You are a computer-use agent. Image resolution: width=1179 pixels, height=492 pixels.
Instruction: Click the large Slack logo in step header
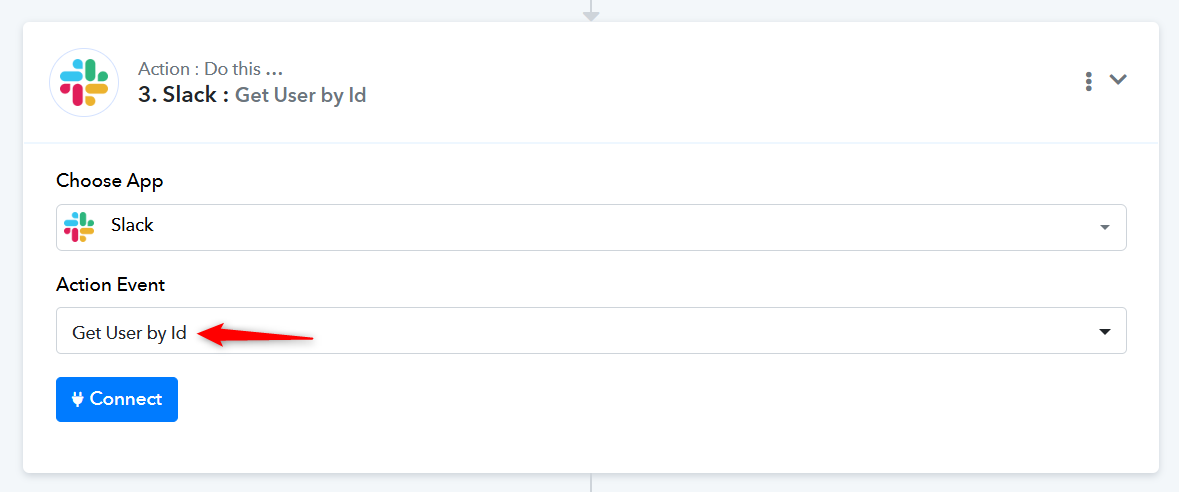click(84, 83)
